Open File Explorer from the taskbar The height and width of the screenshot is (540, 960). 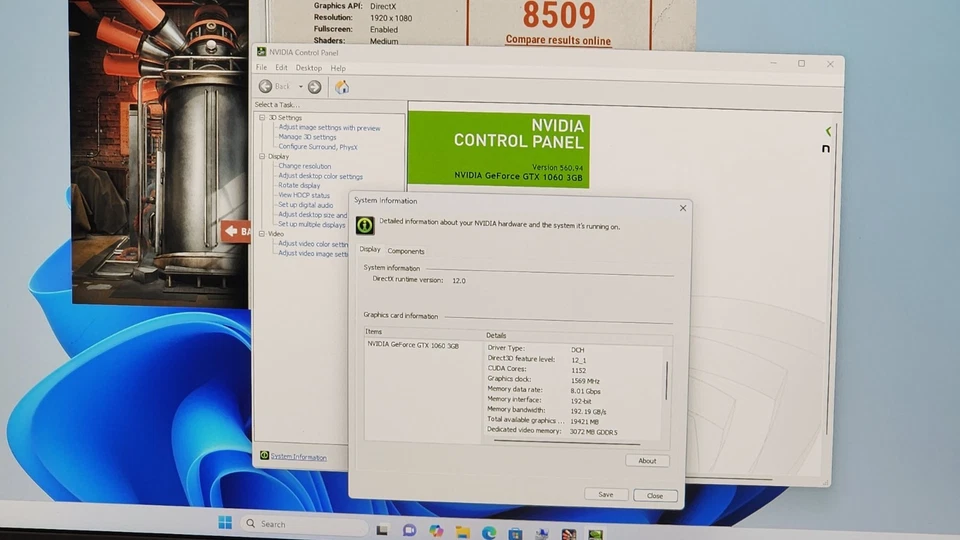point(462,532)
